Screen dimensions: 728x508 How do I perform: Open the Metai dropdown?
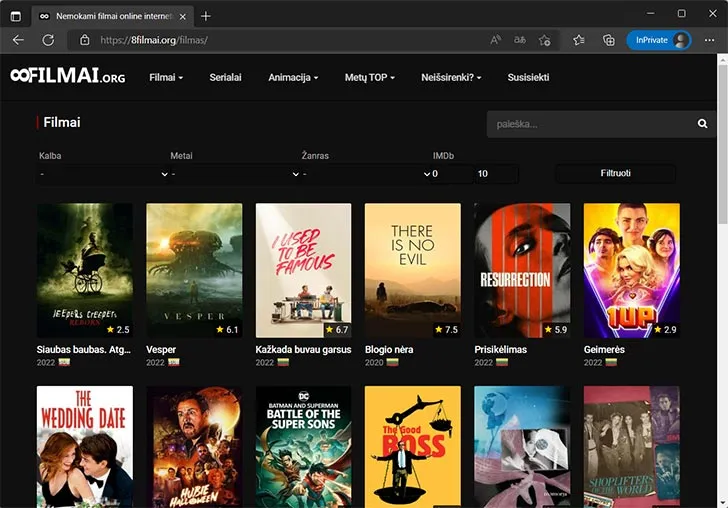click(x=234, y=174)
